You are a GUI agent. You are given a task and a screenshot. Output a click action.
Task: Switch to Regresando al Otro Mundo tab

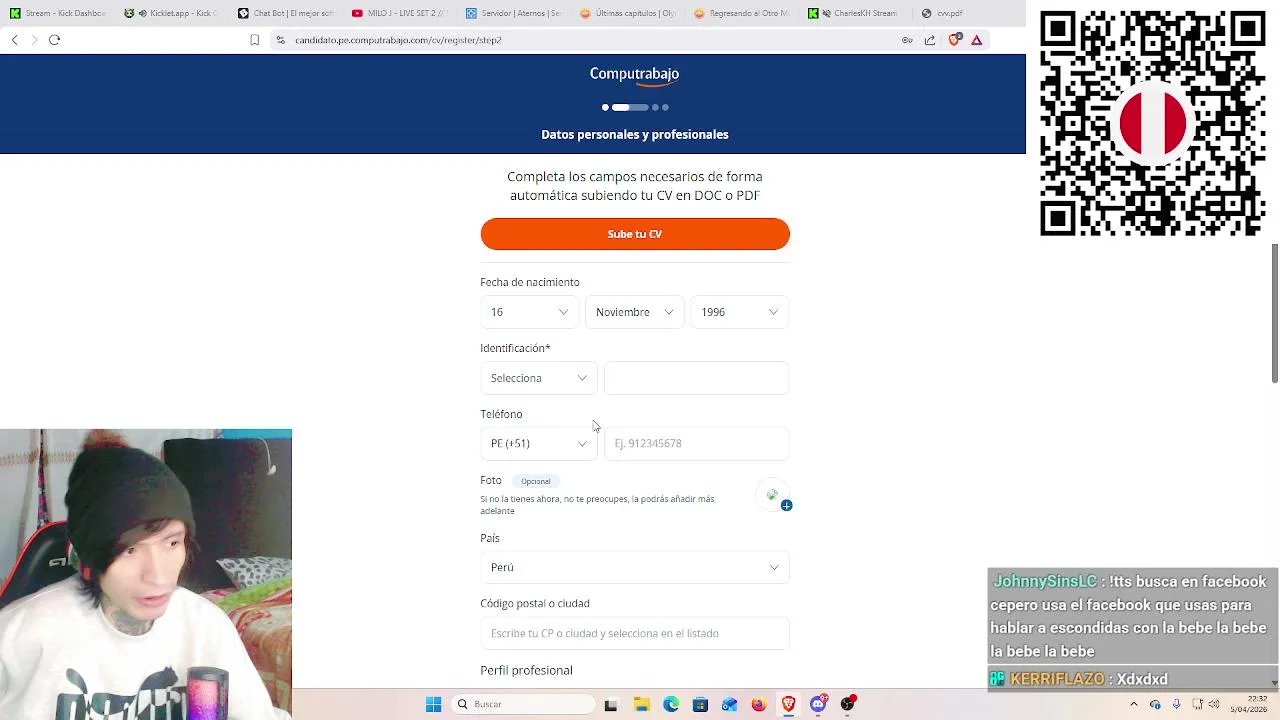[742, 13]
